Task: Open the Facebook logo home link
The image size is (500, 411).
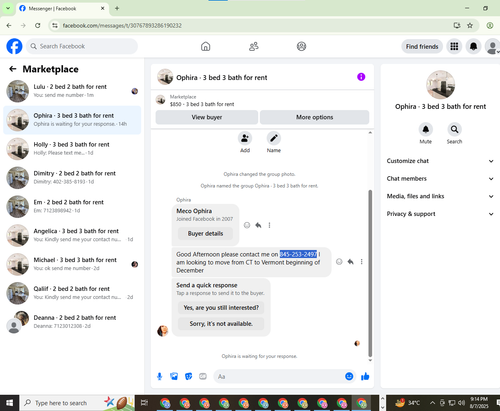Action: click(x=14, y=46)
